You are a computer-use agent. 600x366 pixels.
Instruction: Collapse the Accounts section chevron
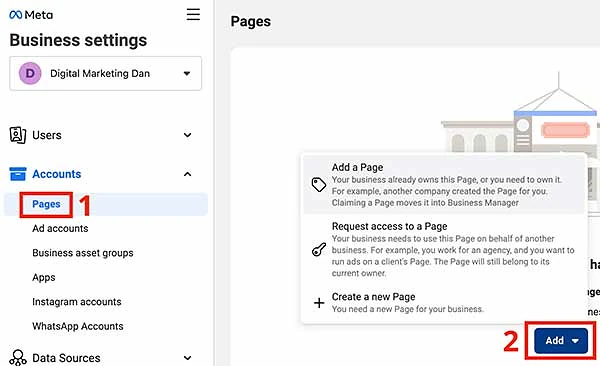(x=188, y=174)
